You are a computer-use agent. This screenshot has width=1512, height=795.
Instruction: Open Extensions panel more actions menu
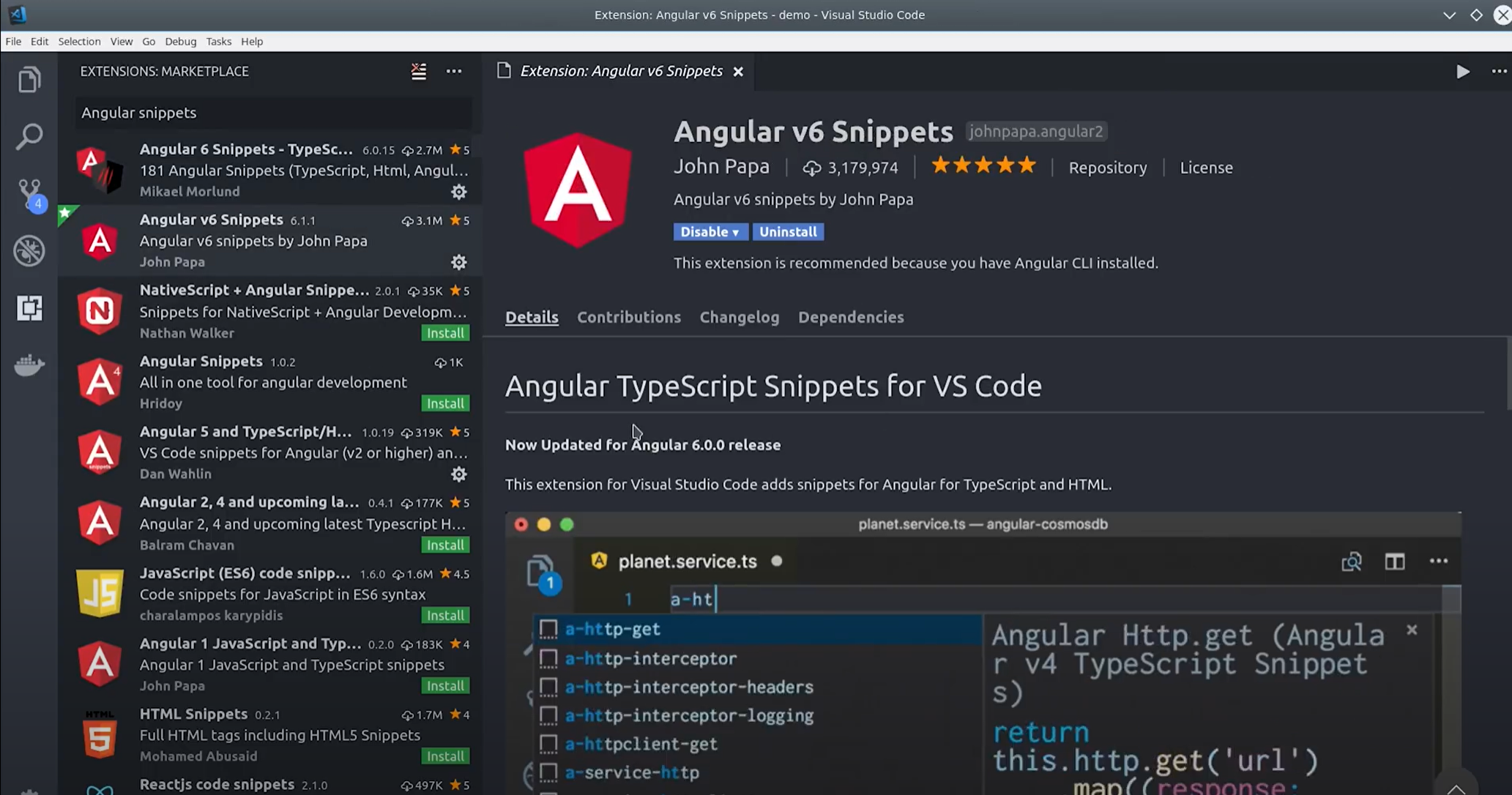[x=454, y=71]
